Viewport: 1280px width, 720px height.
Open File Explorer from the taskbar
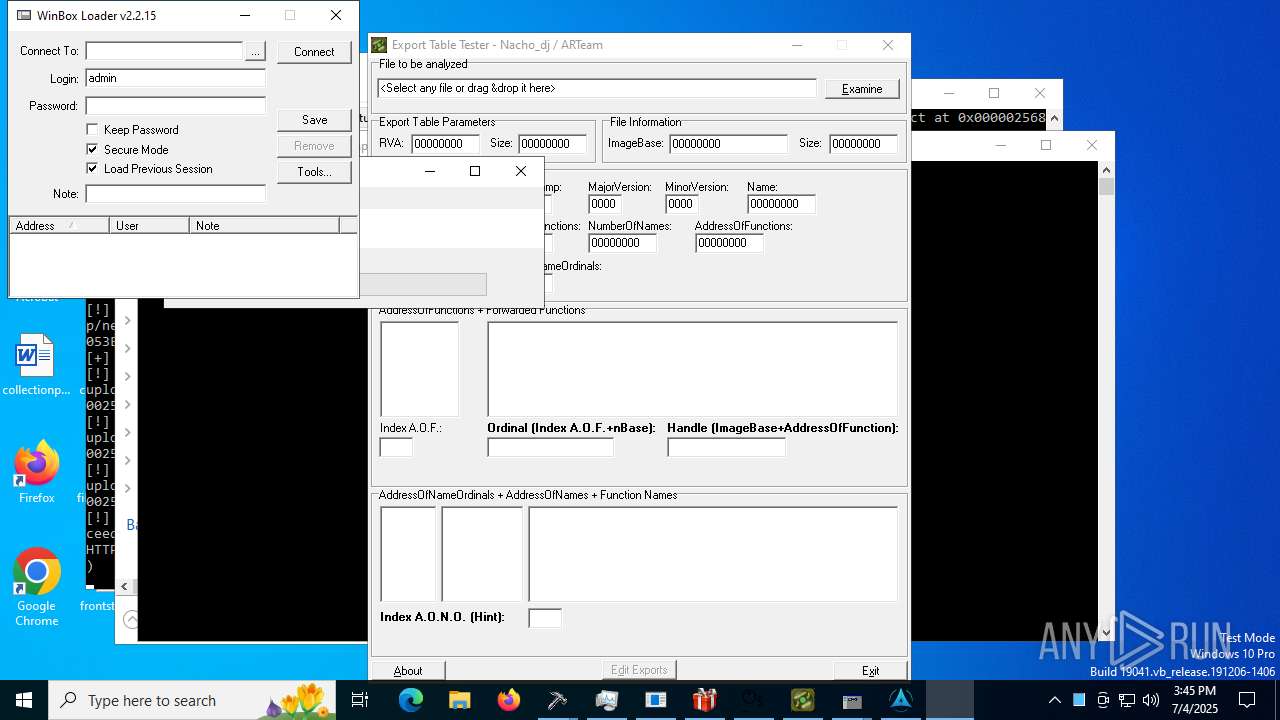click(x=460, y=700)
